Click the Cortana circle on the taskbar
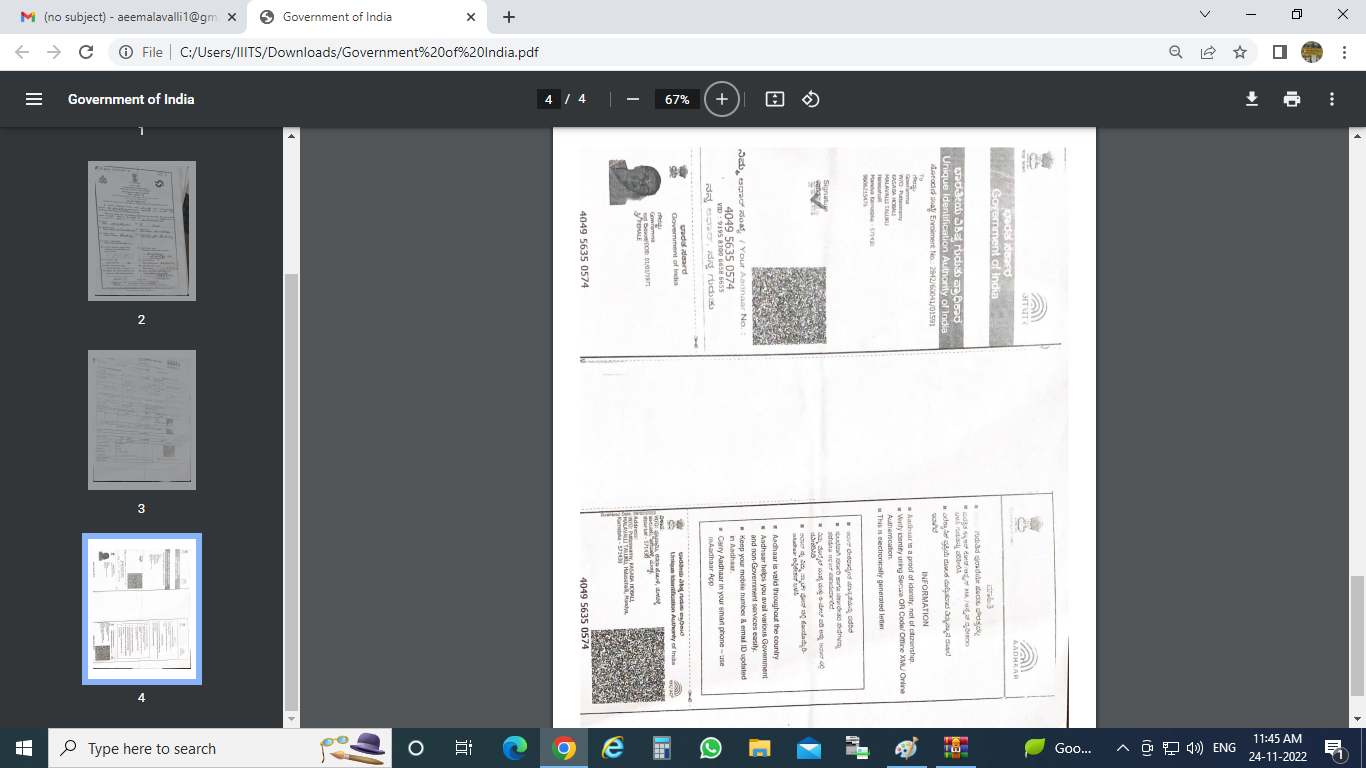Viewport: 1366px width, 768px height. pyautogui.click(x=417, y=748)
